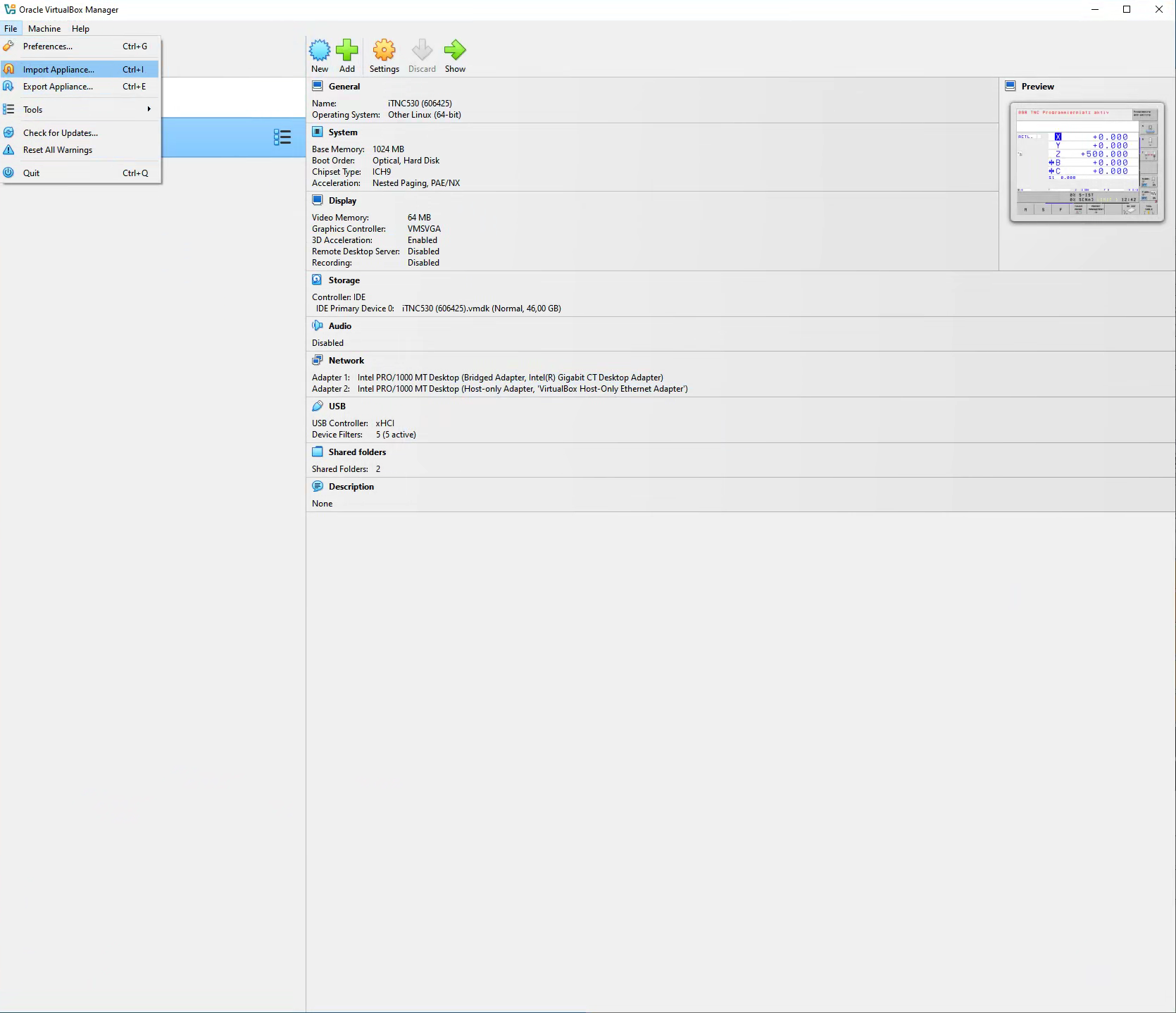This screenshot has width=1176, height=1013.
Task: Open Shared folders settings heading link
Action: click(x=357, y=452)
